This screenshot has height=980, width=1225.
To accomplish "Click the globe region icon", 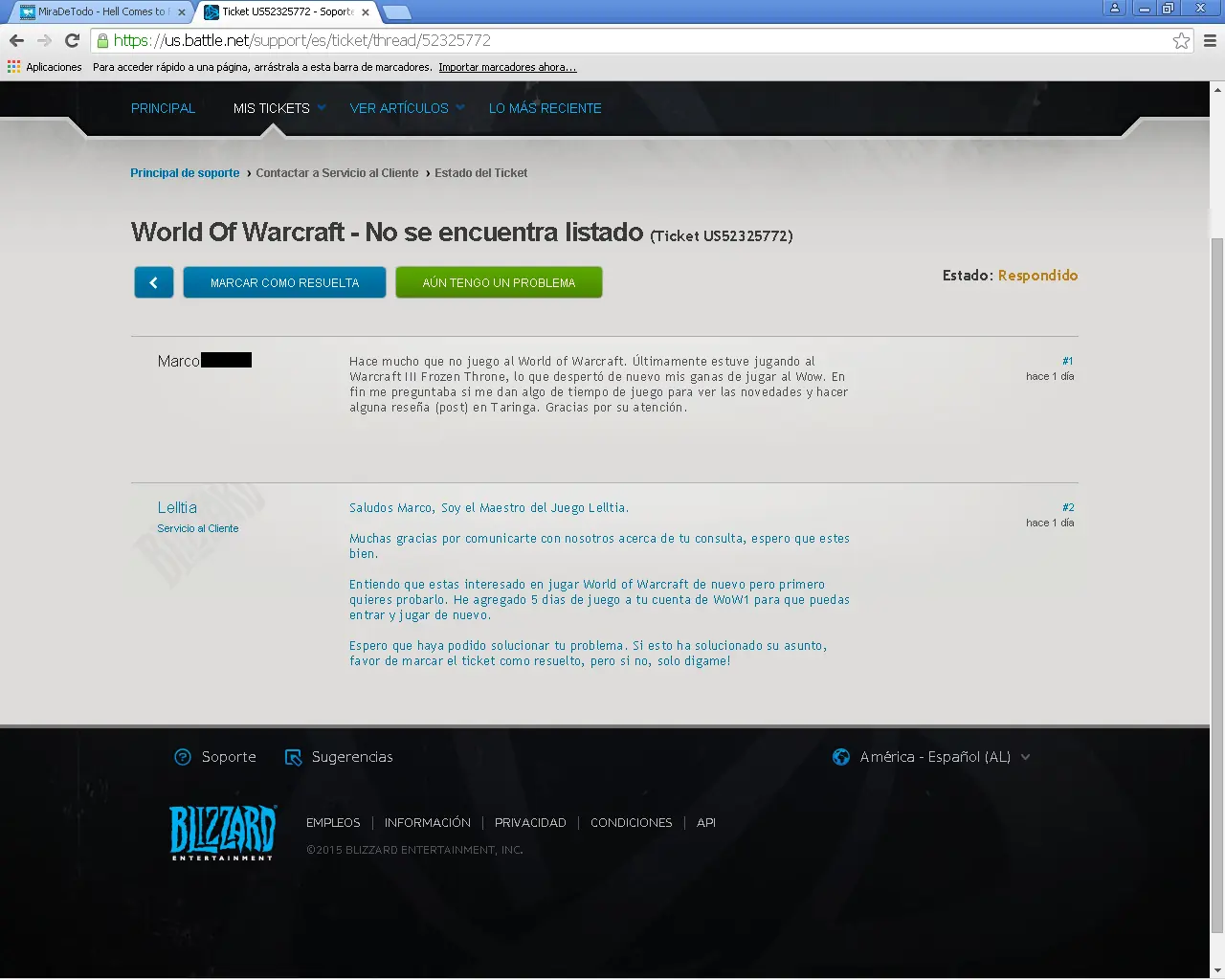I will point(841,757).
